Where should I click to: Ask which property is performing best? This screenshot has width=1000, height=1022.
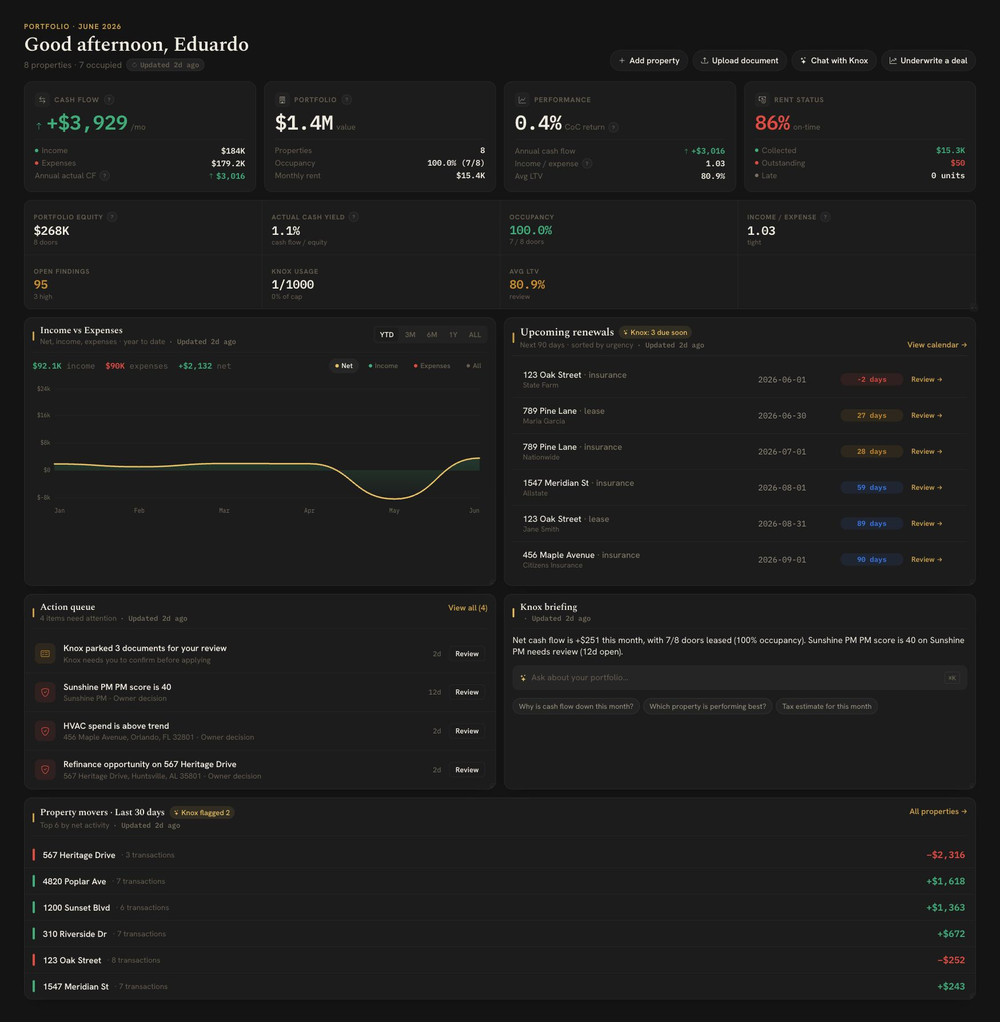tap(707, 707)
